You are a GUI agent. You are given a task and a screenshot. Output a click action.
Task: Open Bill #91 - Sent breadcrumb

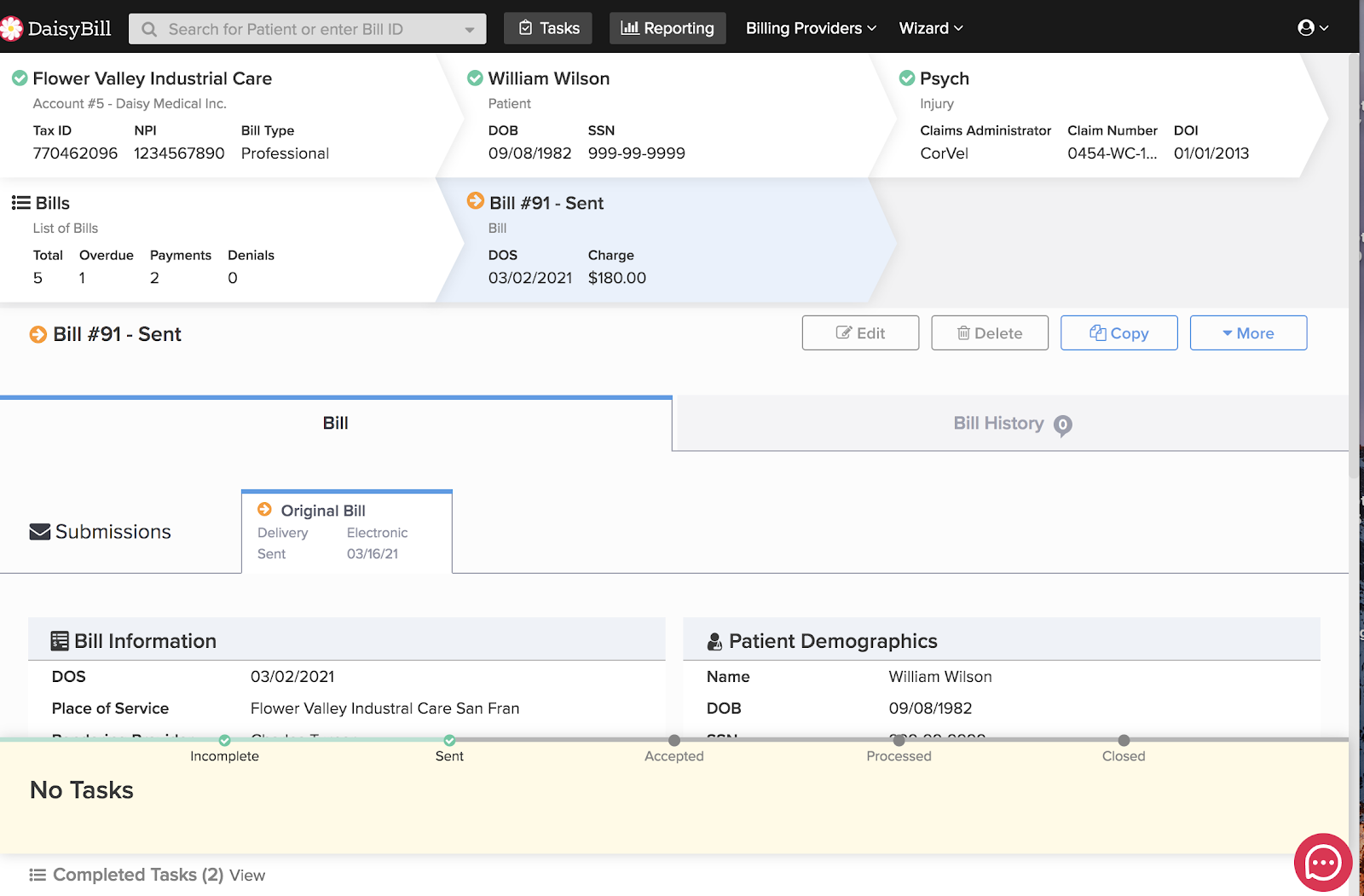pos(546,203)
